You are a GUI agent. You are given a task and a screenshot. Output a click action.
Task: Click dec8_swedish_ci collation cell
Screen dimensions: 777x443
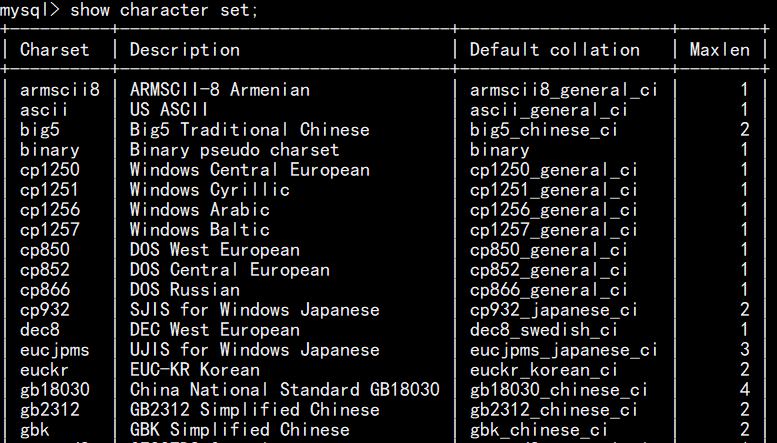(544, 330)
